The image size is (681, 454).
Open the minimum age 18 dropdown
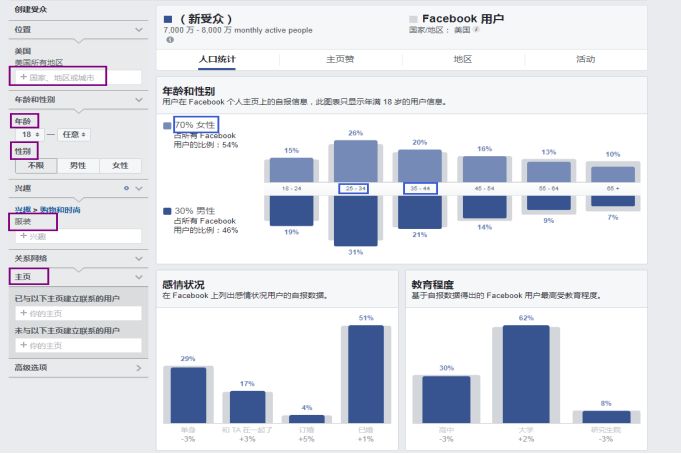[30, 135]
